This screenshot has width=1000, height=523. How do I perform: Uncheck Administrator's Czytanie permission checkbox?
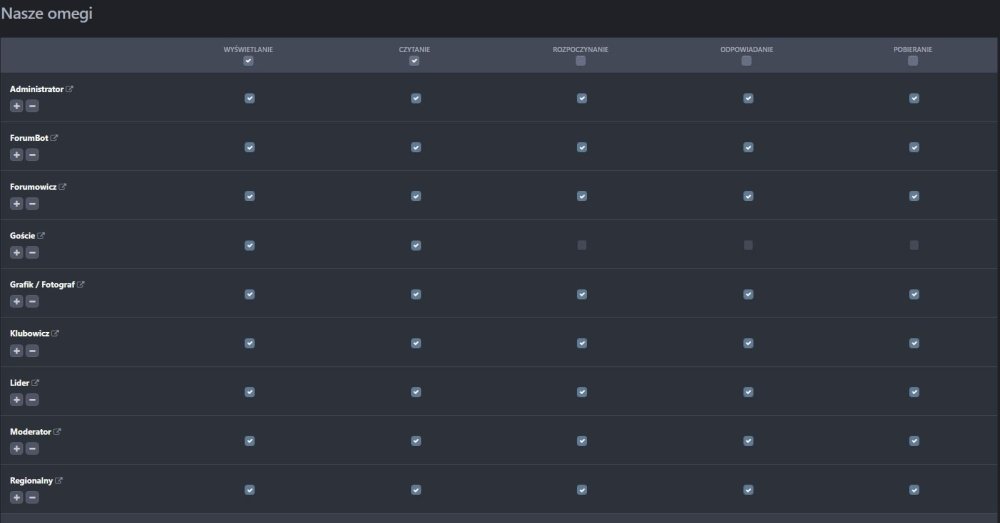pyautogui.click(x=416, y=98)
